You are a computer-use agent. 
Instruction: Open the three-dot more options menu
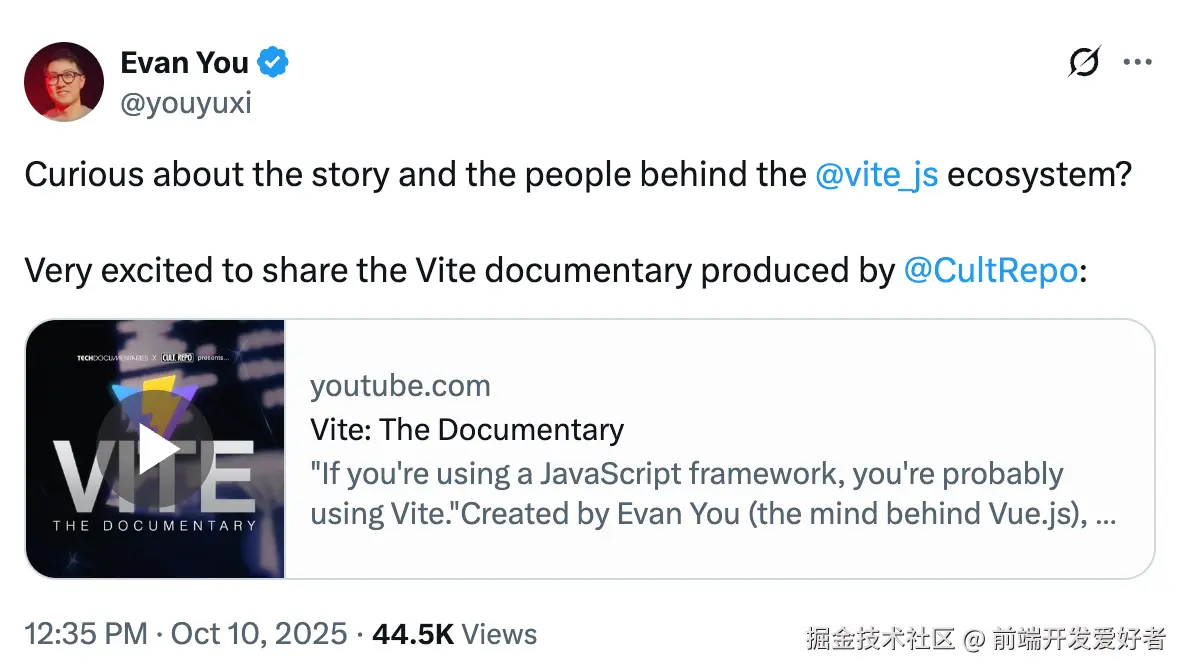(1138, 63)
